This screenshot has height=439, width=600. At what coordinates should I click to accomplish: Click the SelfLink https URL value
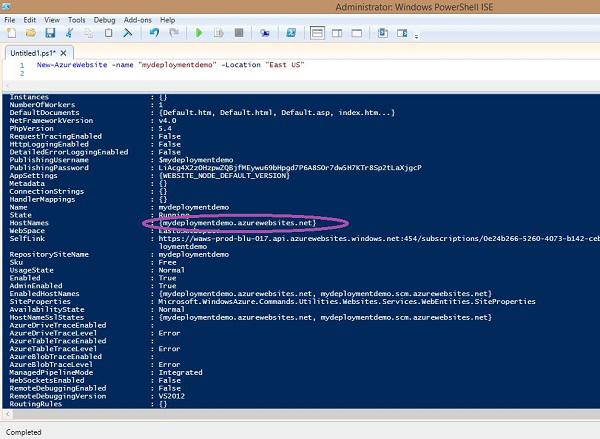click(379, 238)
